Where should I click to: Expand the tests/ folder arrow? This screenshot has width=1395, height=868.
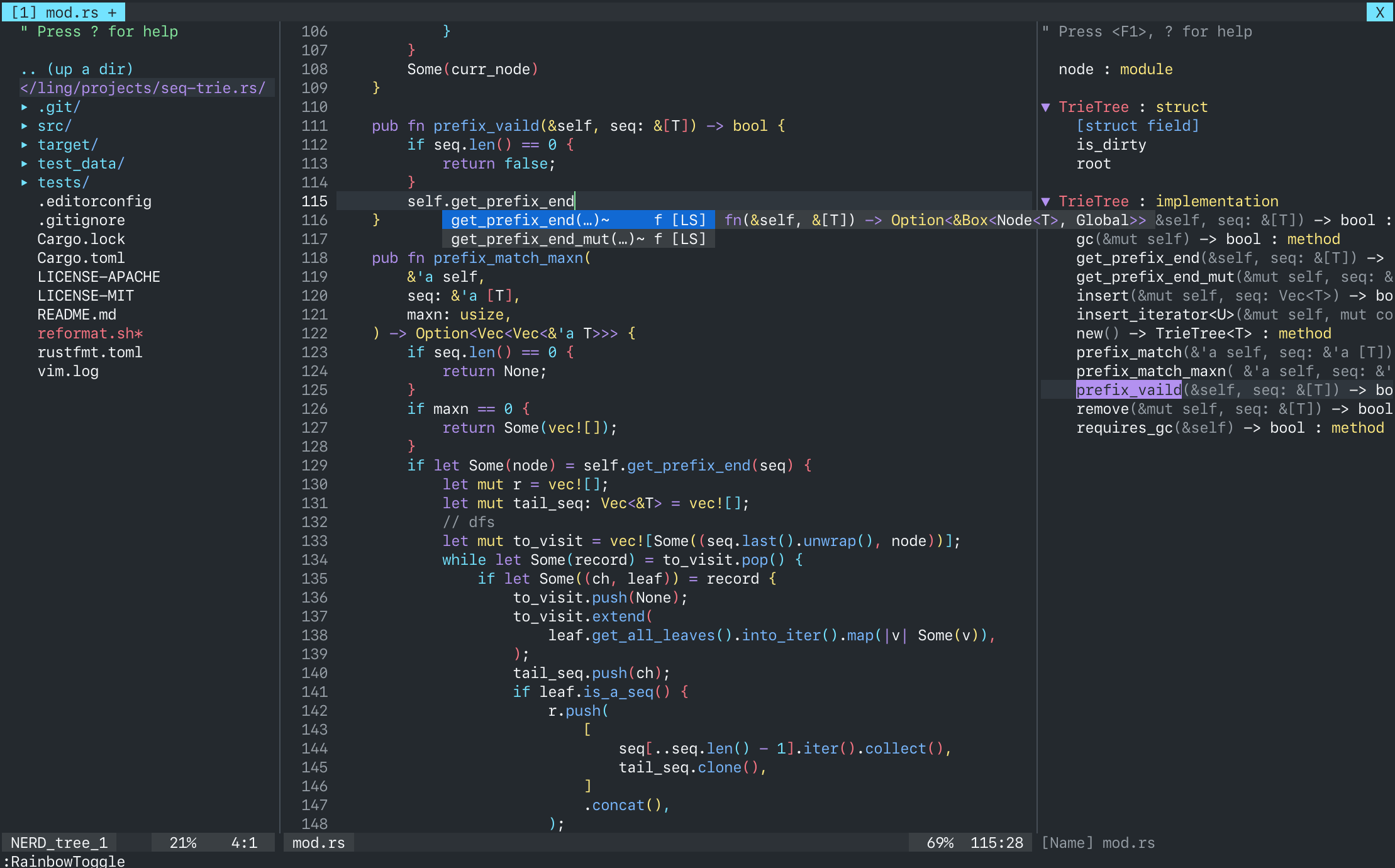25,182
